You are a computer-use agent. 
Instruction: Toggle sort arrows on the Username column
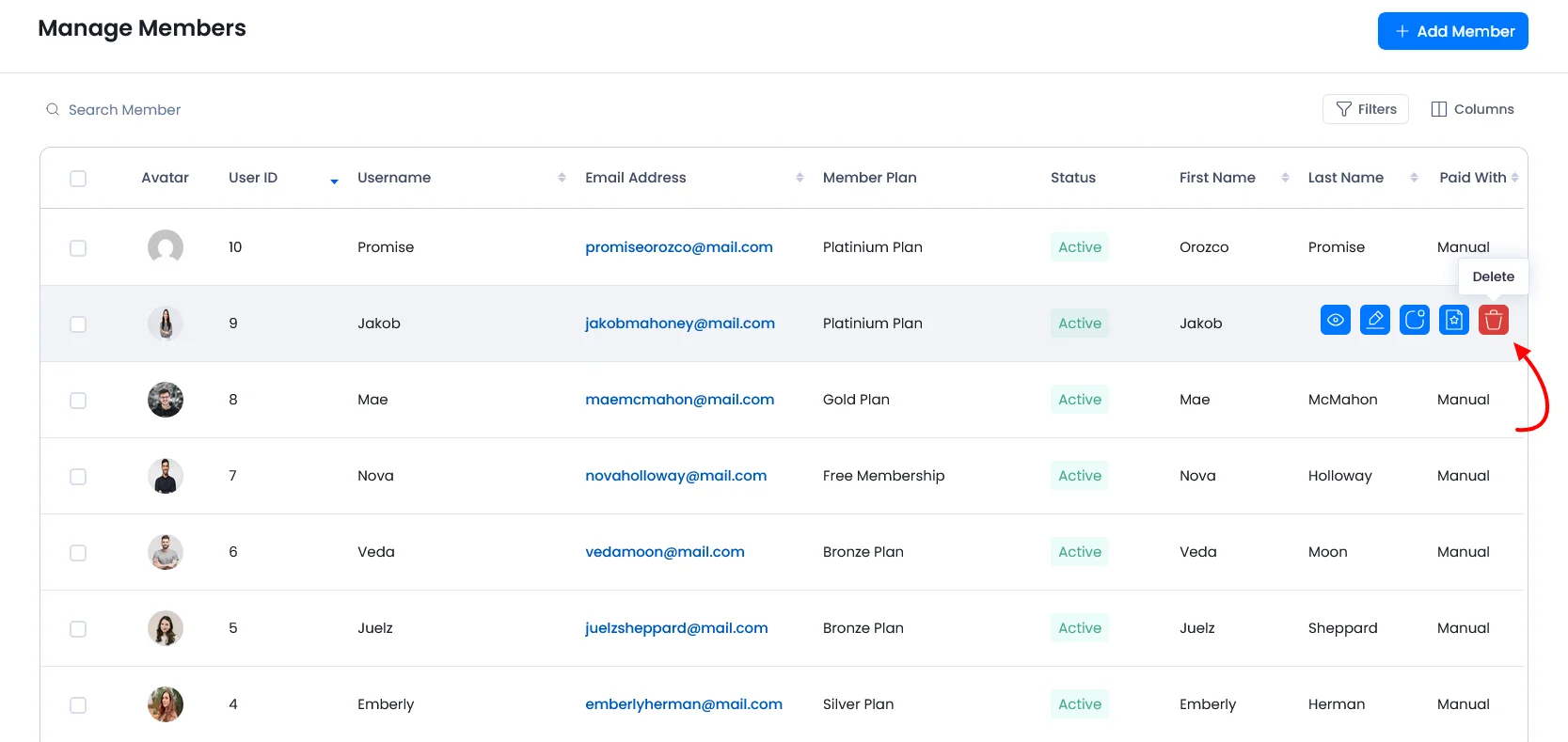click(x=562, y=178)
